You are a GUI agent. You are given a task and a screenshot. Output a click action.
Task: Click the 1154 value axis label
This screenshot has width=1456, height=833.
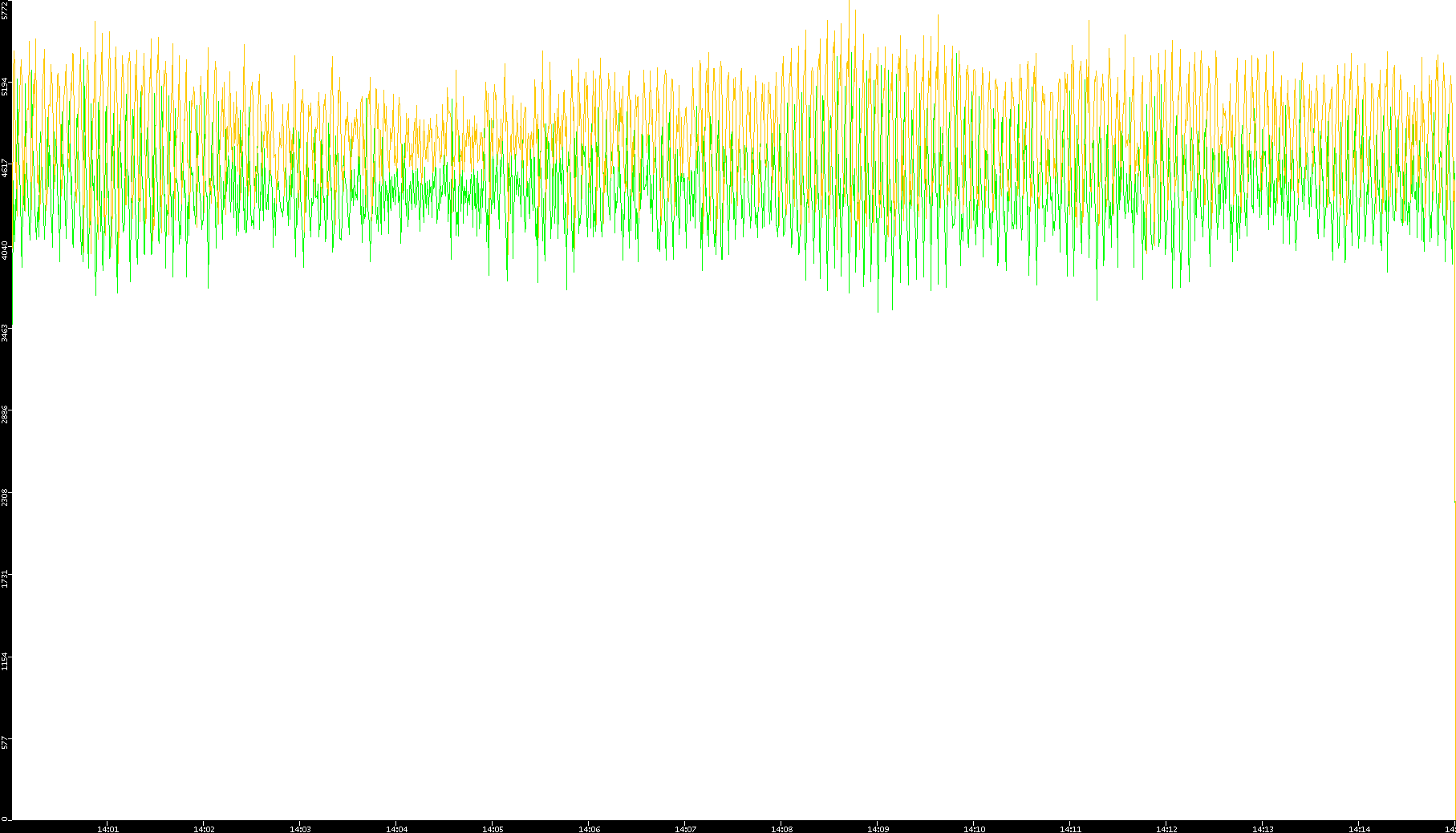pos(6,661)
